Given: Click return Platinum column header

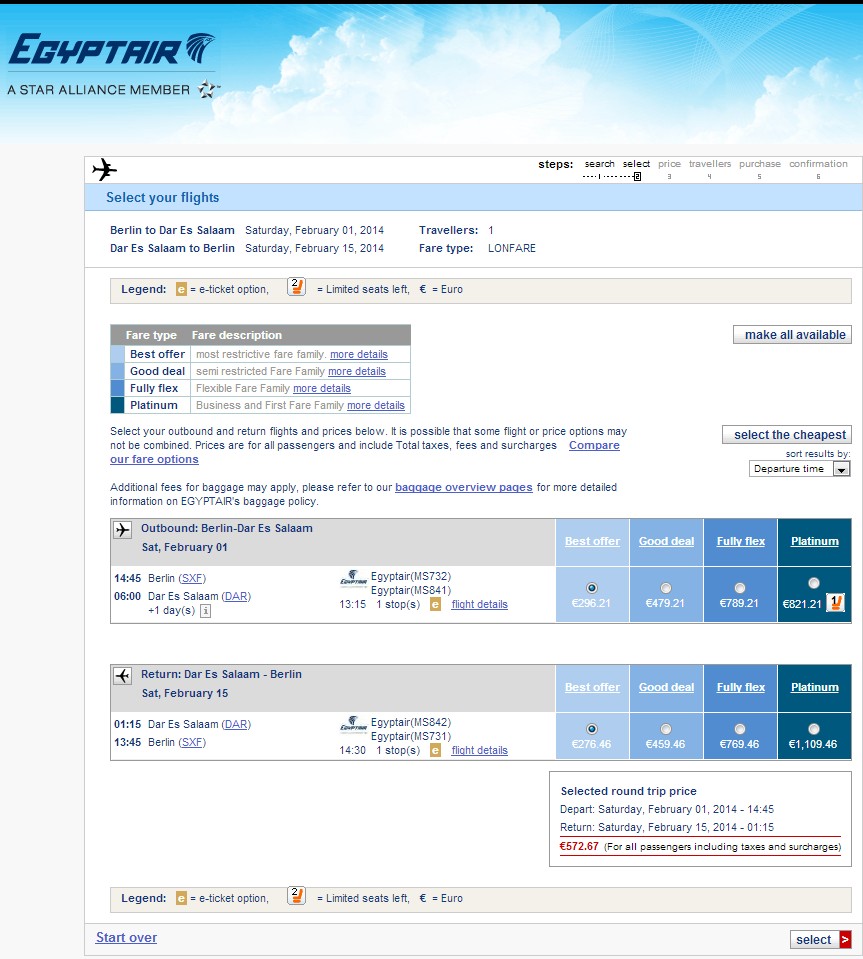Looking at the screenshot, I should click(815, 687).
